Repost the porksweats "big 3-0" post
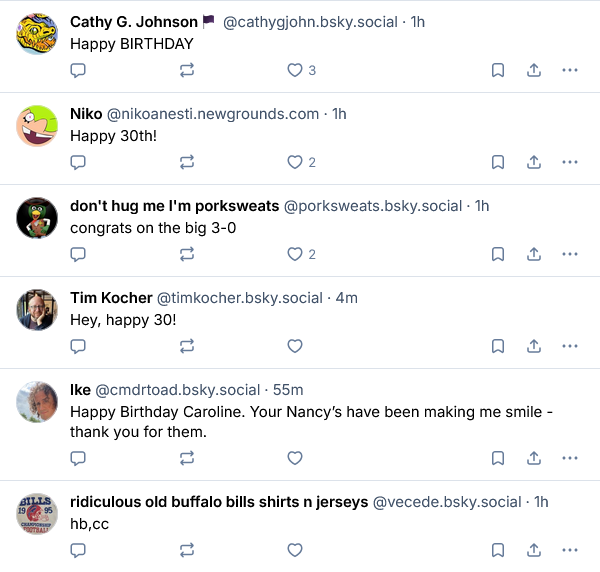 187,254
